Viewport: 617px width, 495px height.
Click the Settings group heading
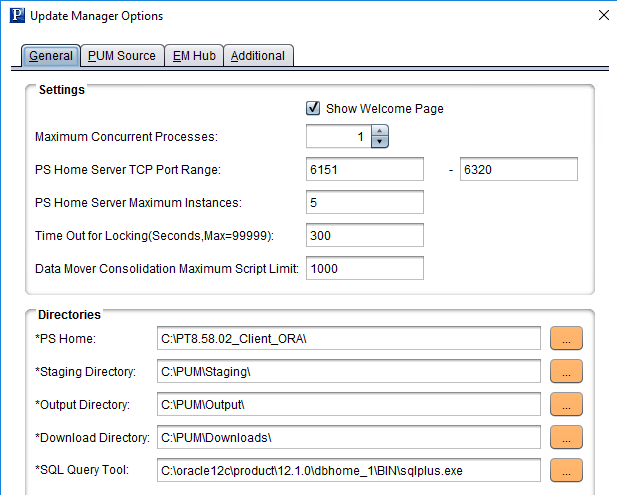pyautogui.click(x=62, y=90)
